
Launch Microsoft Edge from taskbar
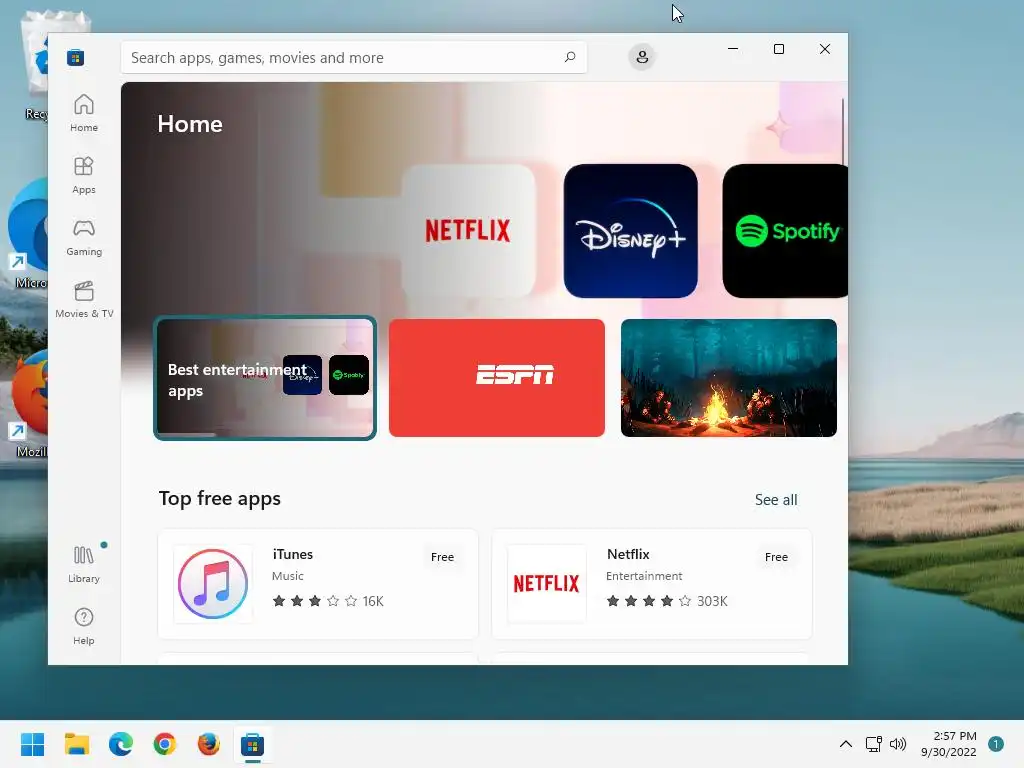121,744
